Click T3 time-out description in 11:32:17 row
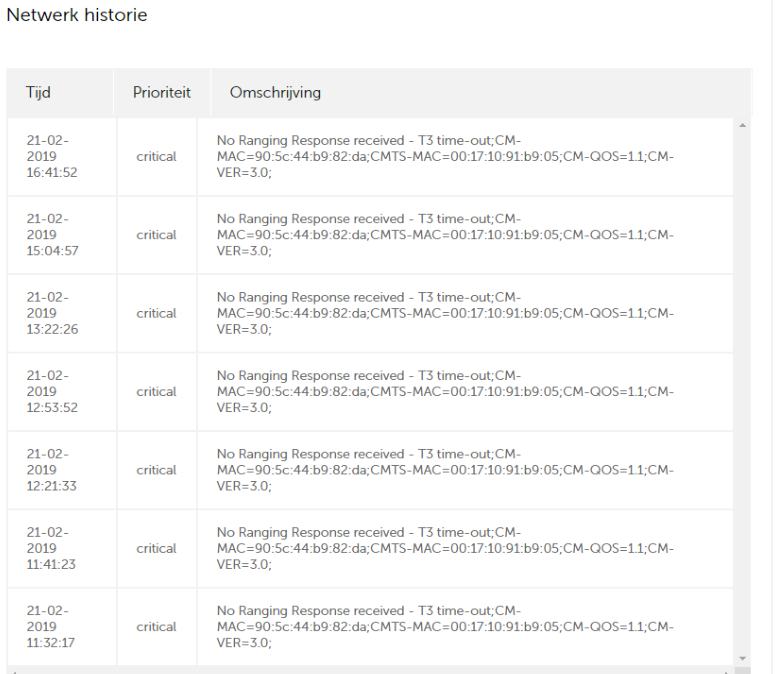The height and width of the screenshot is (674, 779). point(445,627)
